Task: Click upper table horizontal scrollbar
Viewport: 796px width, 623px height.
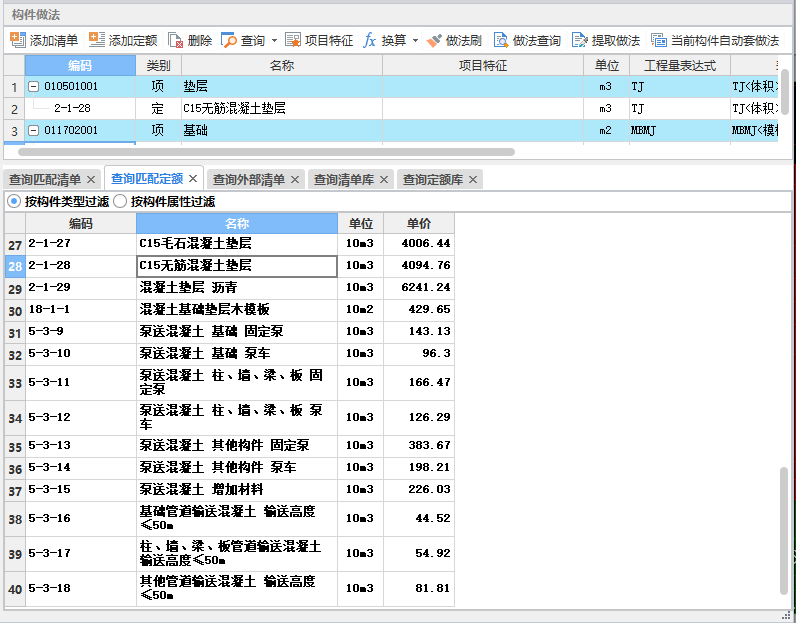Action: point(267,152)
